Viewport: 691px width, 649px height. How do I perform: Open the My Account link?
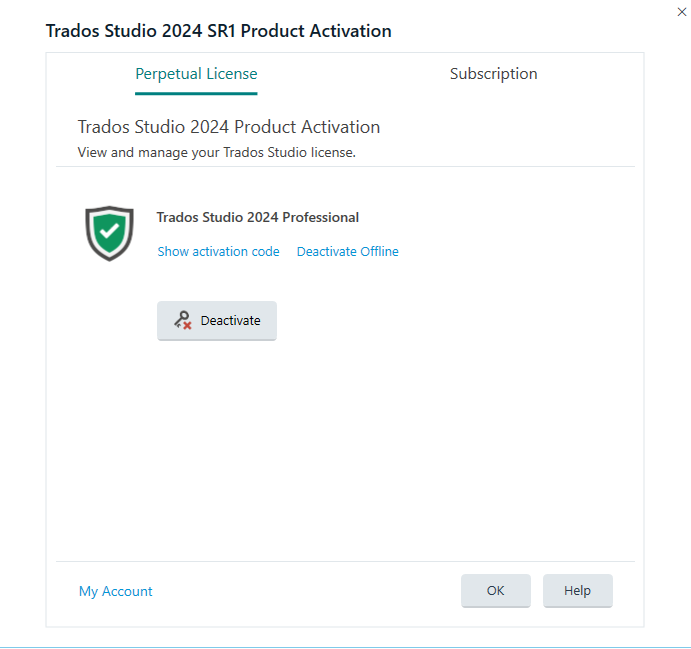[115, 591]
